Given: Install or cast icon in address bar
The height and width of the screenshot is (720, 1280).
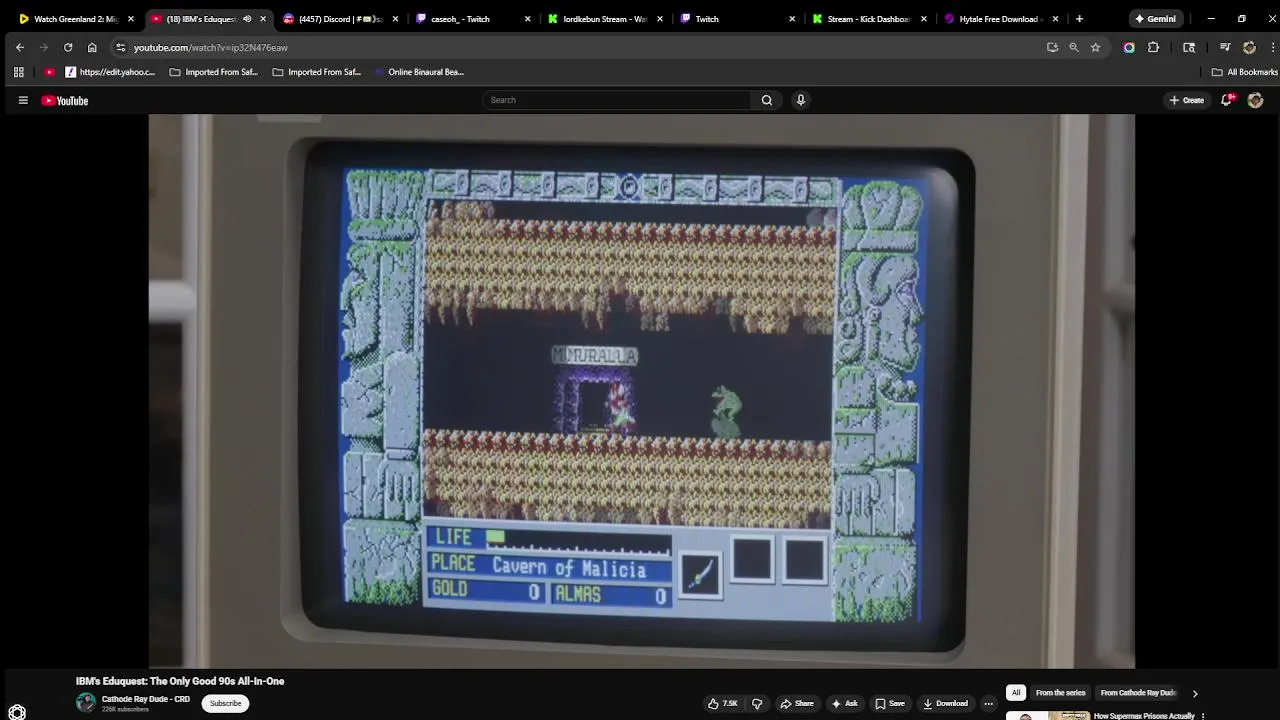Looking at the screenshot, I should 1052,47.
